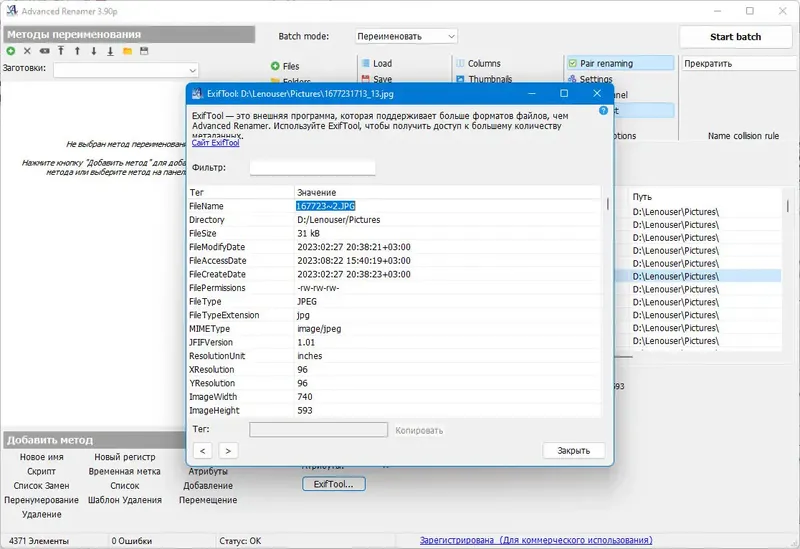The width and height of the screenshot is (800, 549).
Task: Open Settings in the toolbar
Action: tap(590, 79)
